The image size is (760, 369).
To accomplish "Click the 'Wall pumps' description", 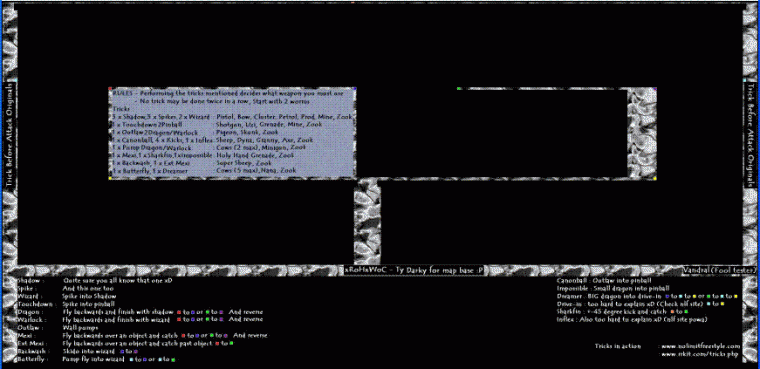I will 80,328.
